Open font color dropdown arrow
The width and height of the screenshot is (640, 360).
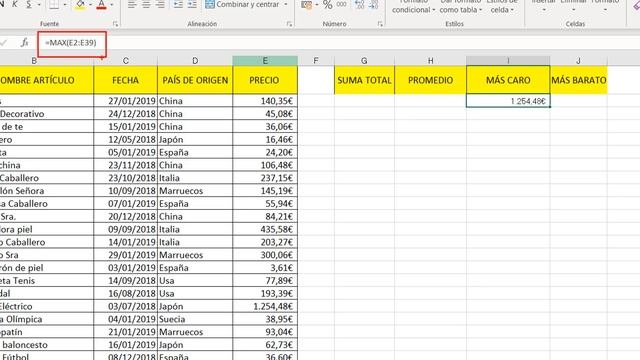(112, 4)
